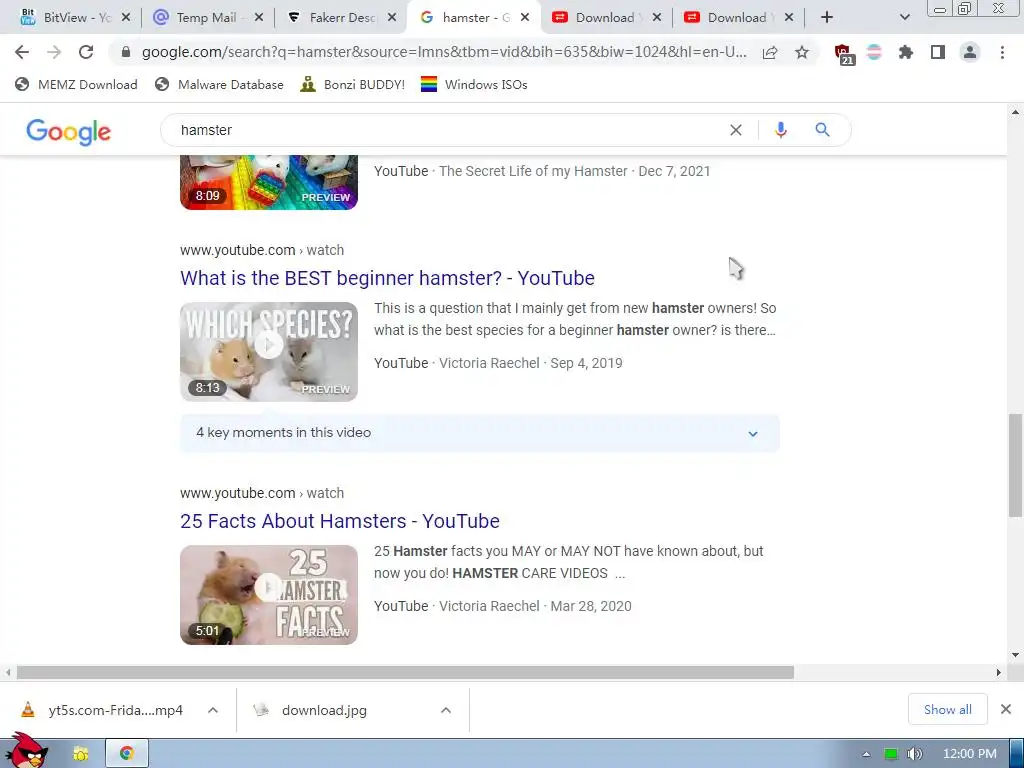This screenshot has width=1024, height=768.
Task: Open Chrome three-dot menu
Action: tap(1002, 52)
